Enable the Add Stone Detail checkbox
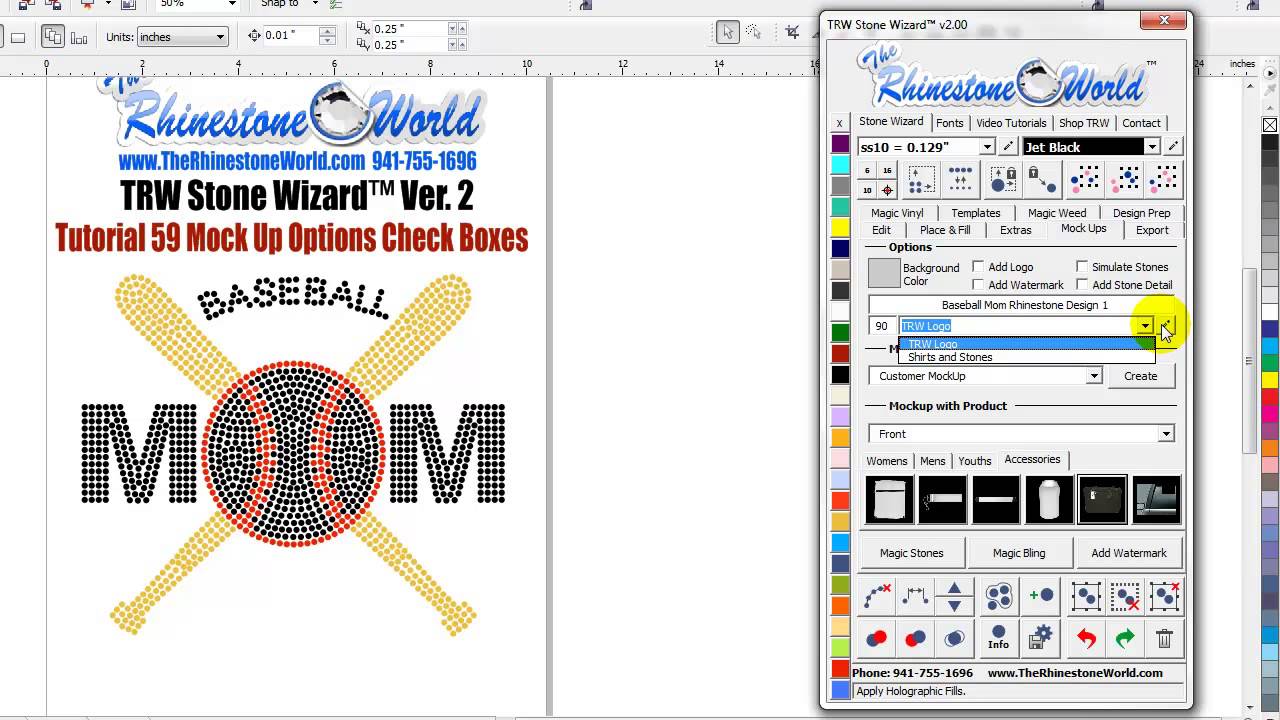This screenshot has height=720, width=1280. pyautogui.click(x=1082, y=285)
